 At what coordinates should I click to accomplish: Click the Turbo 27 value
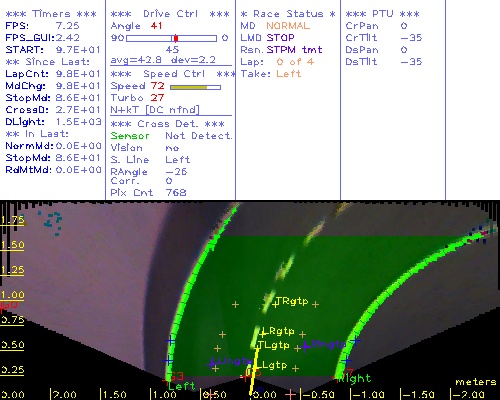point(157,98)
